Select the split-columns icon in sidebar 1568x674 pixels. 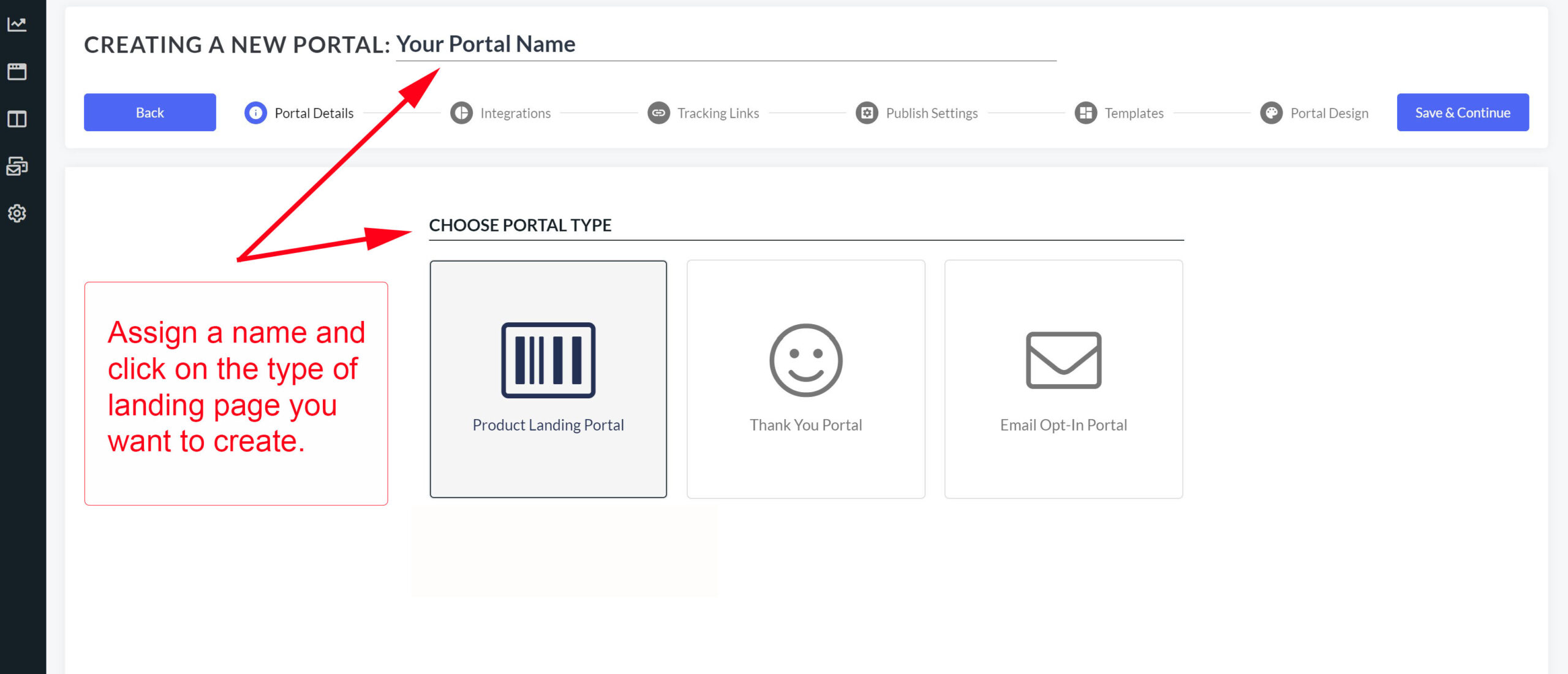[17, 119]
